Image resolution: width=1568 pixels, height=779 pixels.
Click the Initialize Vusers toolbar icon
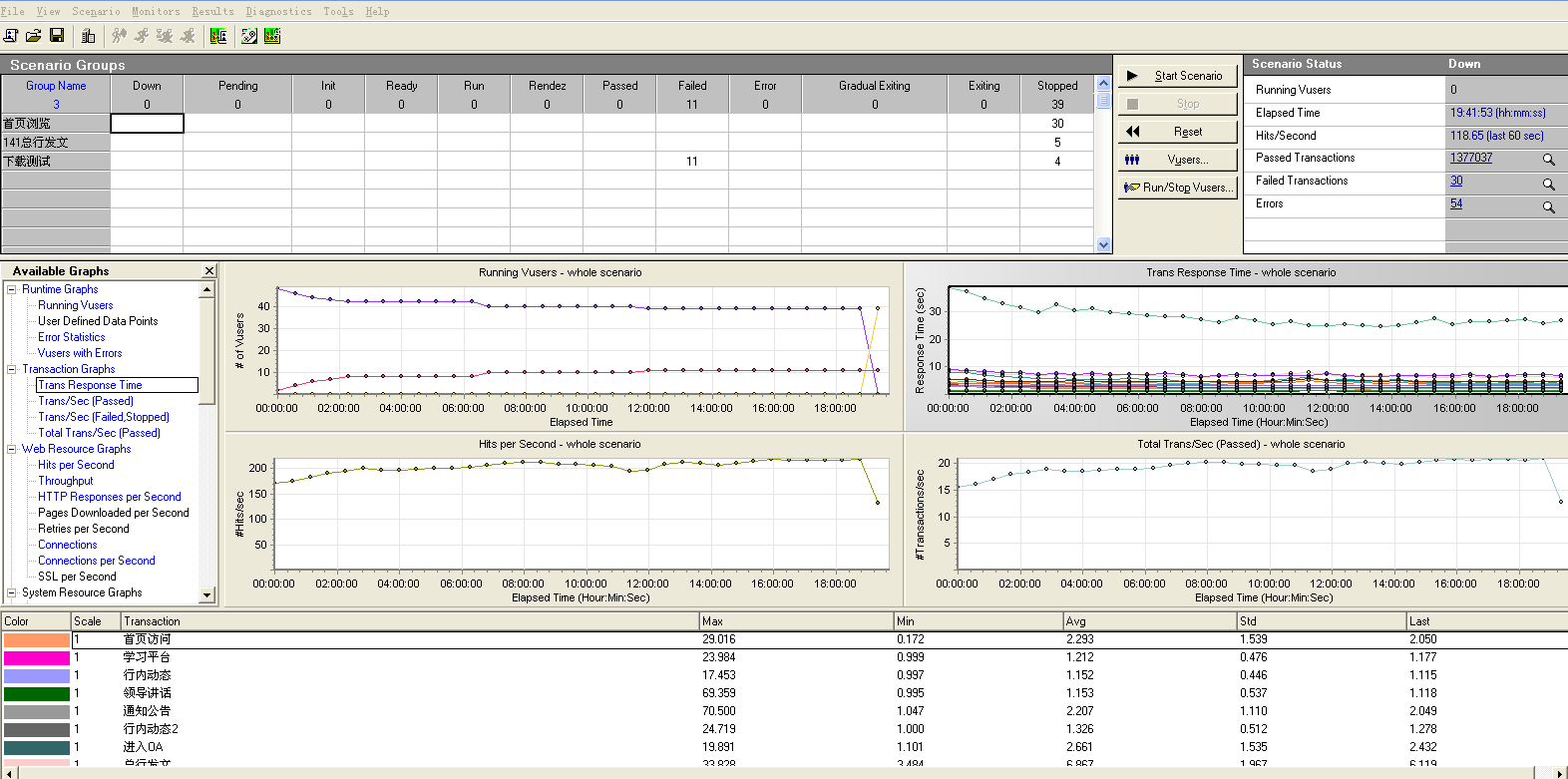[x=119, y=36]
